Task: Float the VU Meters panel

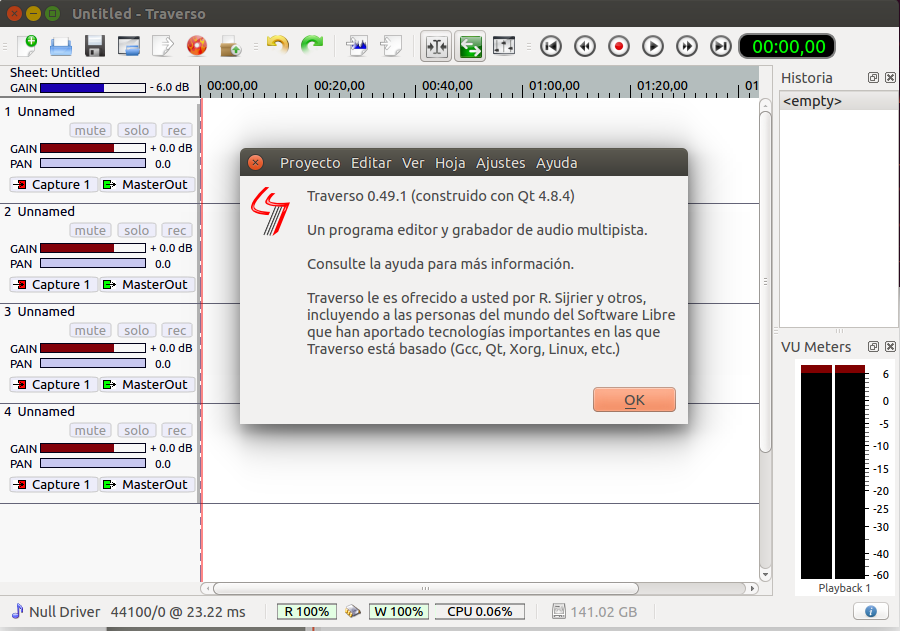Action: coord(873,347)
